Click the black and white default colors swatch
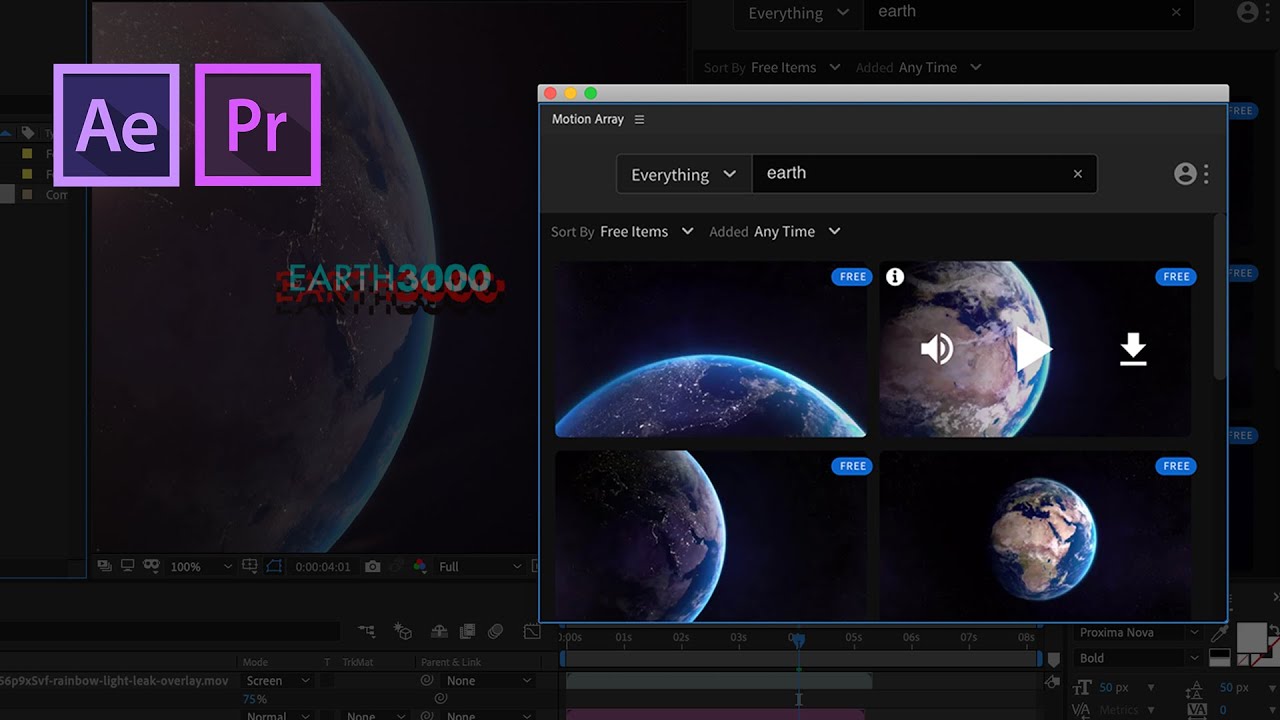The image size is (1280, 720). coord(1219,658)
